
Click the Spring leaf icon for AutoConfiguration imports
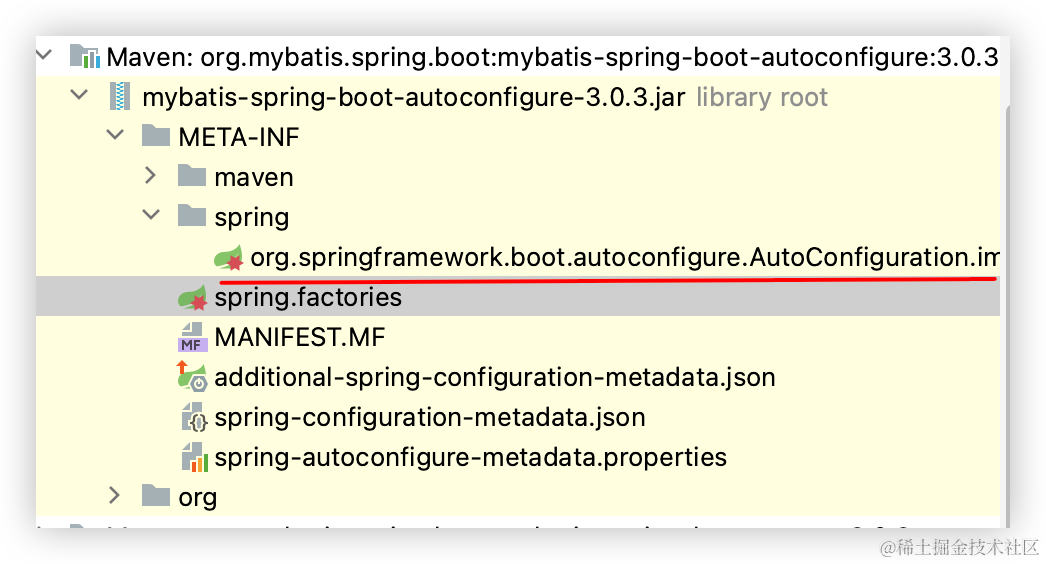(229, 258)
